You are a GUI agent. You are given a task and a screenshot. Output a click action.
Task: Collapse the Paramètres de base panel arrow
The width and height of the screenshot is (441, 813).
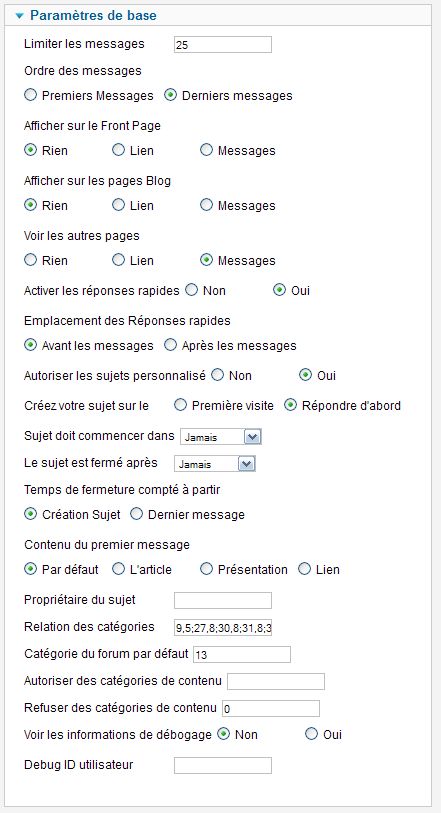tap(20, 16)
